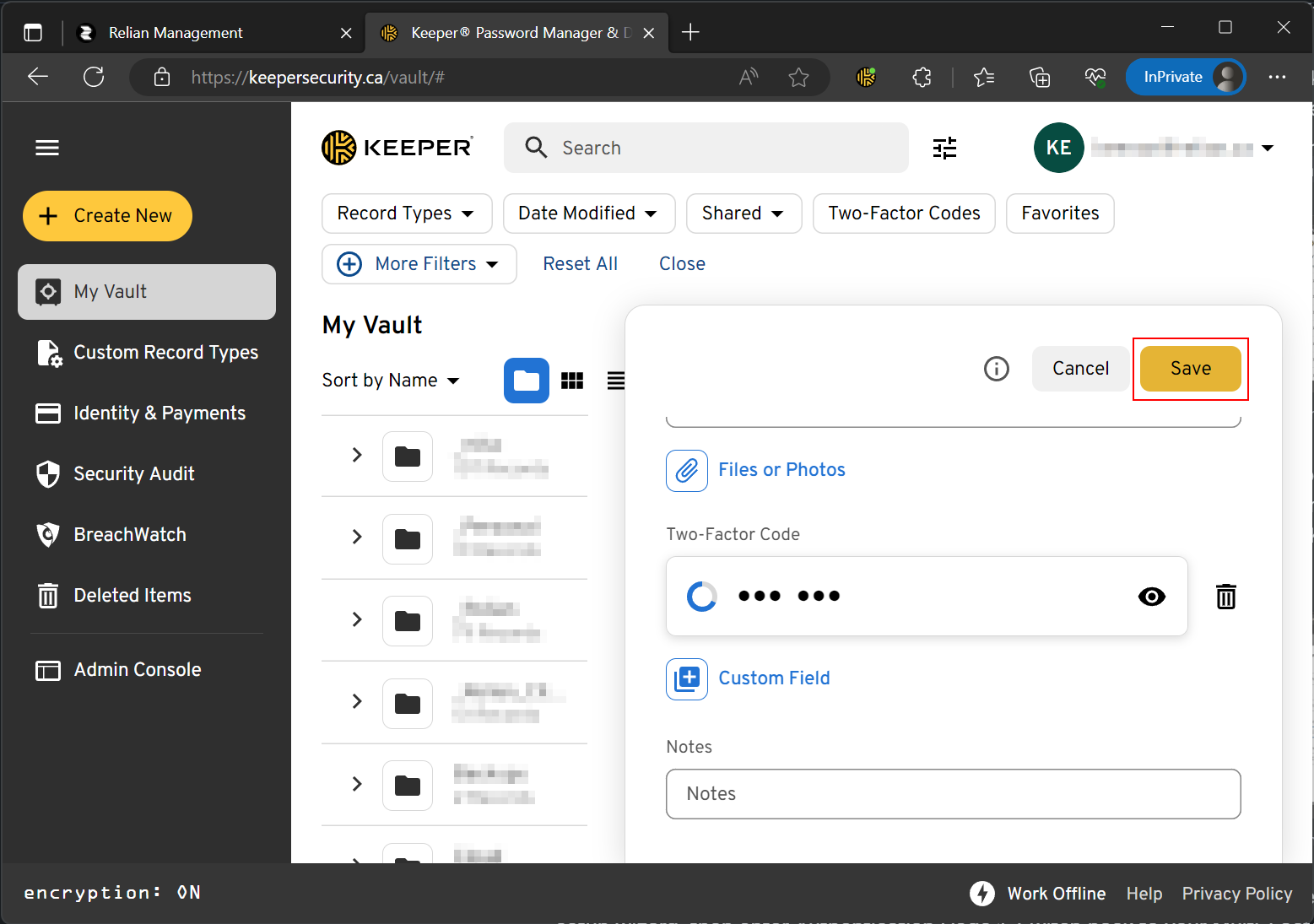Viewport: 1314px width, 924px height.
Task: Expand the second folder in list
Action: 357,538
